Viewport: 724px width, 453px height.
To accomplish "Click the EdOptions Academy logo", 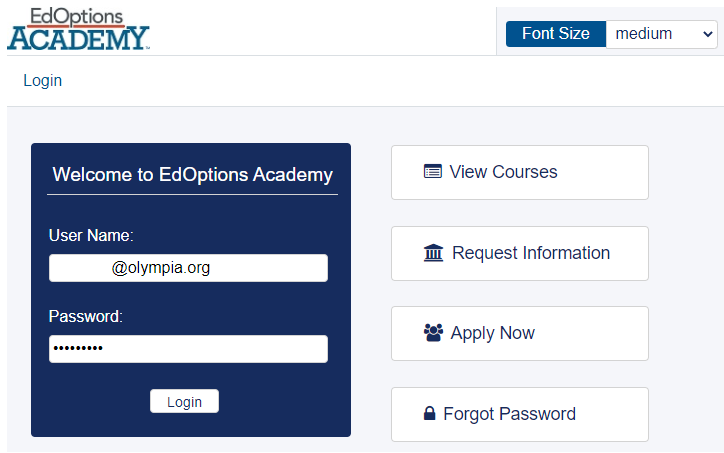I will (x=78, y=29).
